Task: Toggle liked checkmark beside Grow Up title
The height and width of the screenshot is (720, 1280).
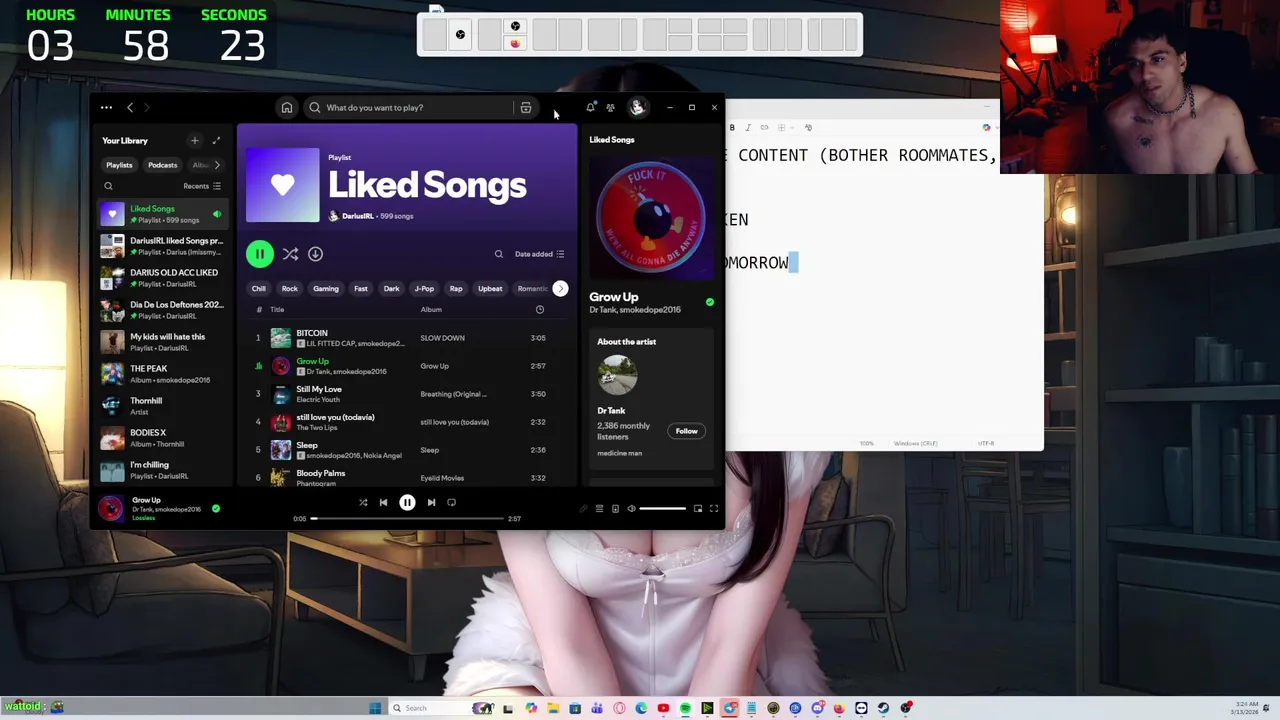Action: point(710,302)
